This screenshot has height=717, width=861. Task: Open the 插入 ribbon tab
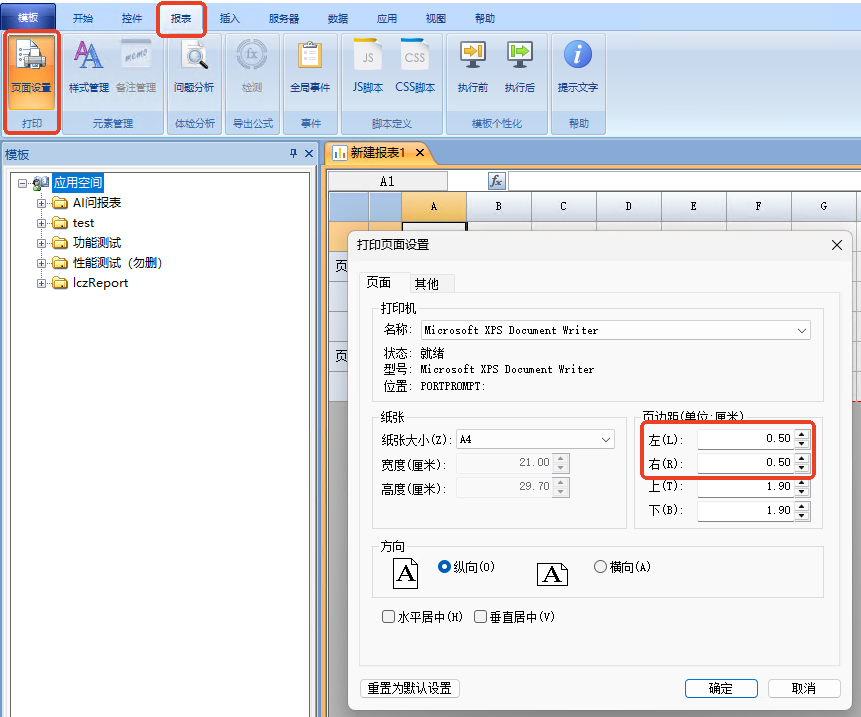[x=230, y=18]
